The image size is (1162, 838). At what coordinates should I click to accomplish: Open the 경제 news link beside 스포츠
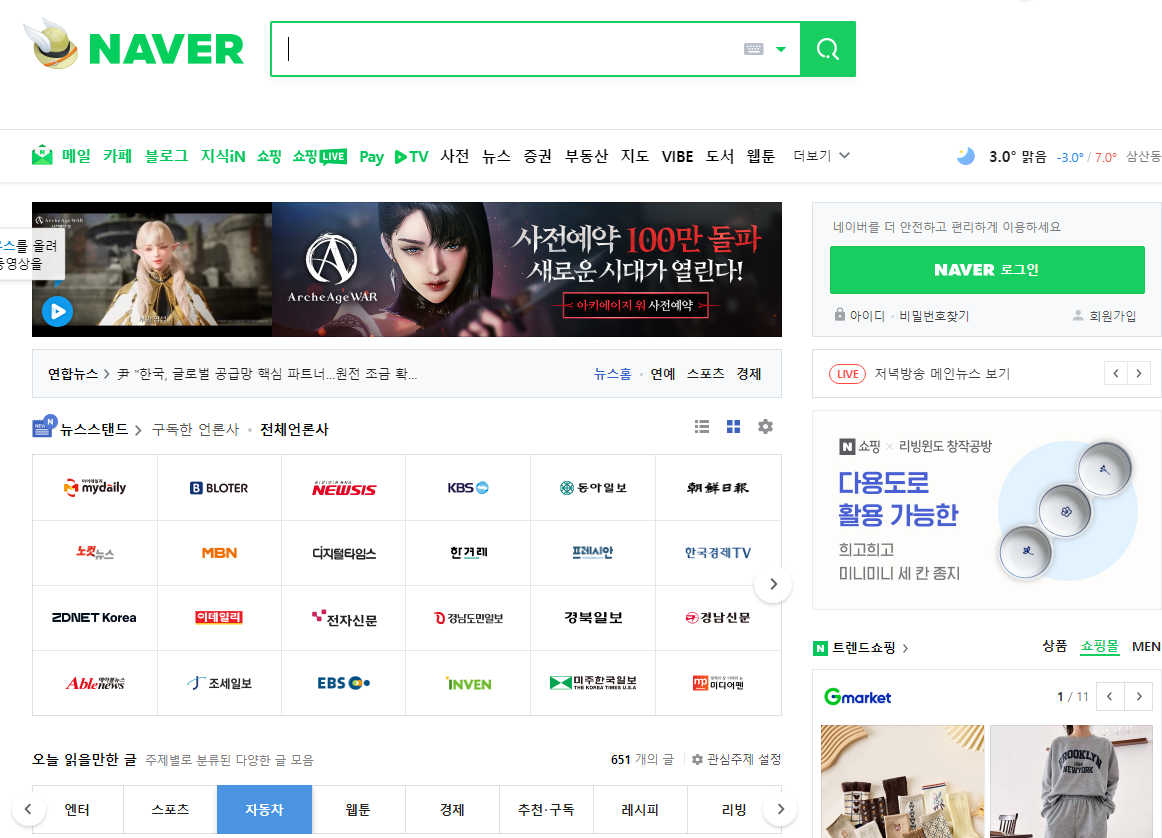[x=748, y=374]
